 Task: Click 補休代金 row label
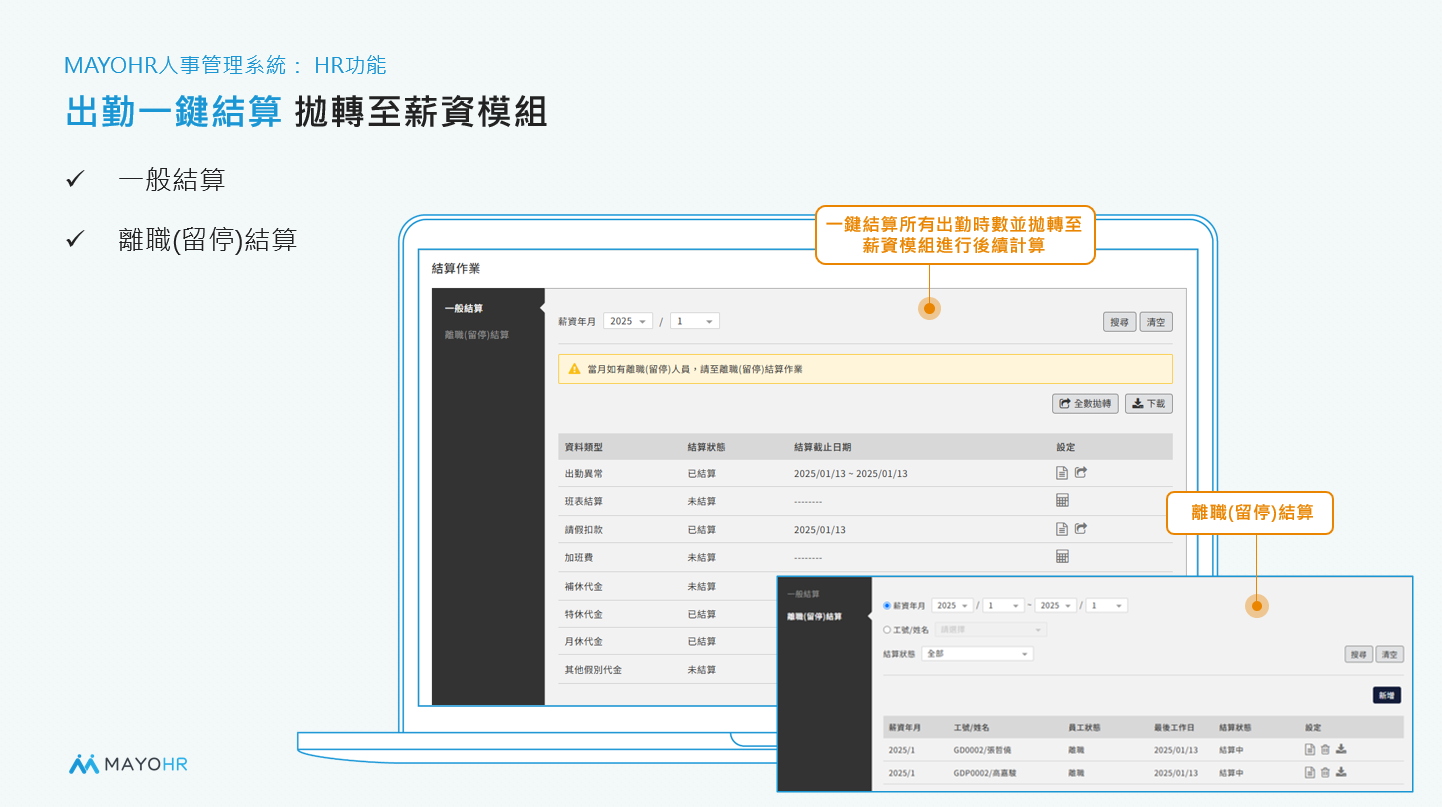pyautogui.click(x=584, y=586)
